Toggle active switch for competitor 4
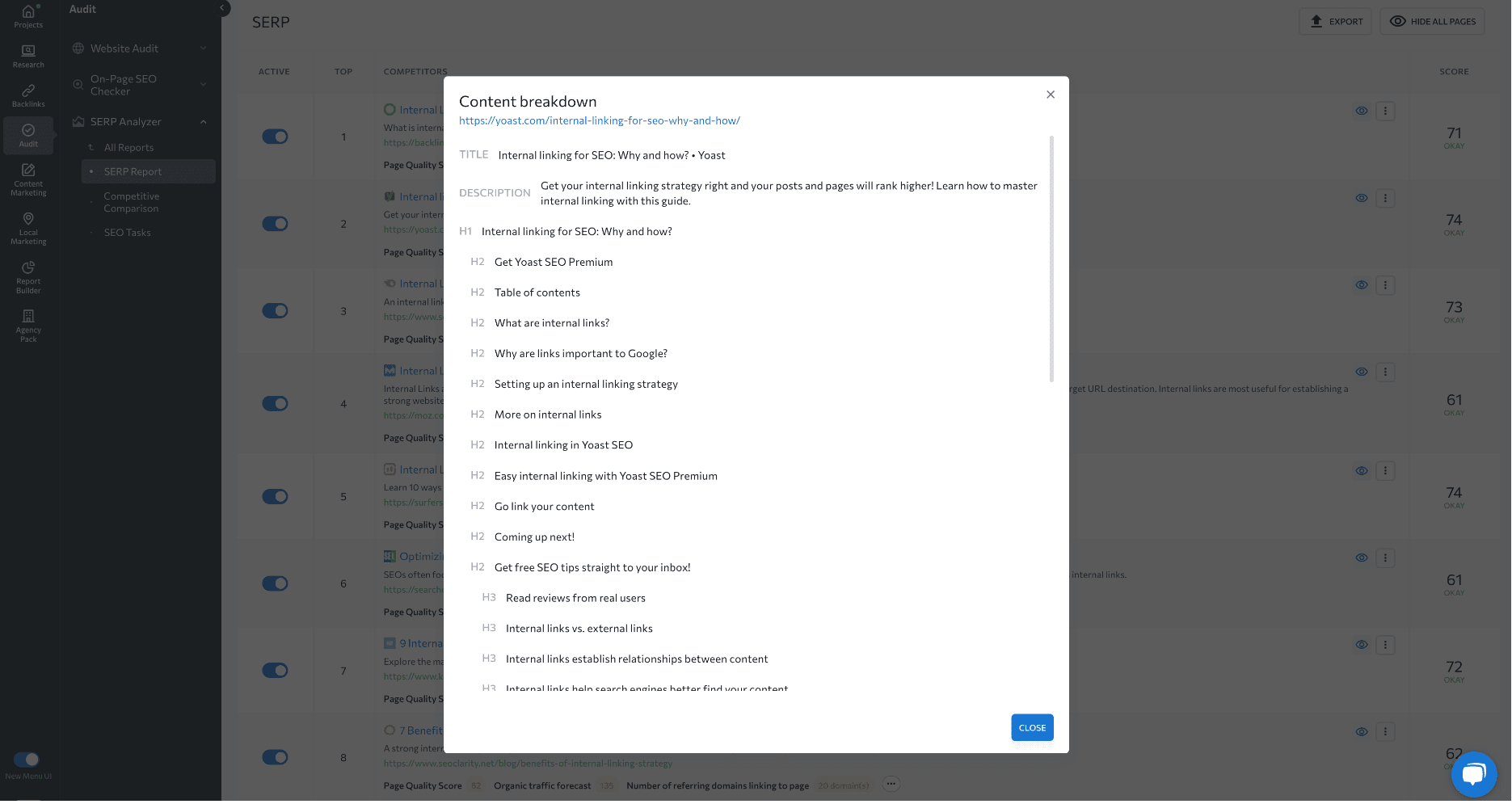This screenshot has width=1512, height=804. (x=275, y=404)
